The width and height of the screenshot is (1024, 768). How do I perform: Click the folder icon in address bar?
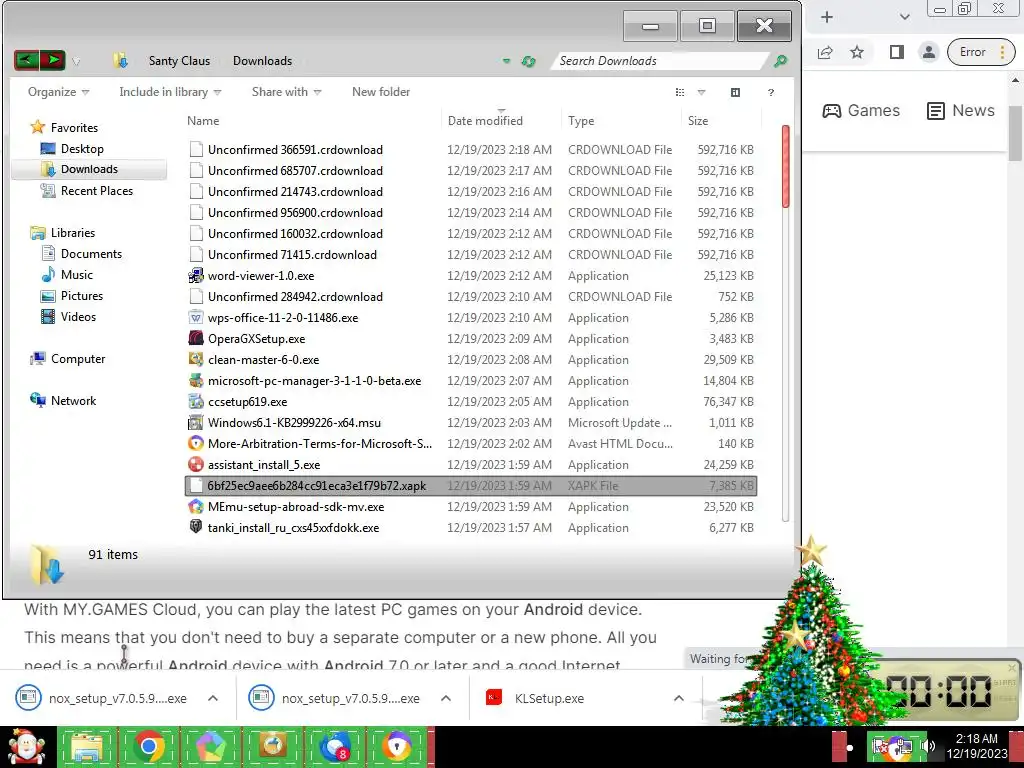tap(120, 61)
